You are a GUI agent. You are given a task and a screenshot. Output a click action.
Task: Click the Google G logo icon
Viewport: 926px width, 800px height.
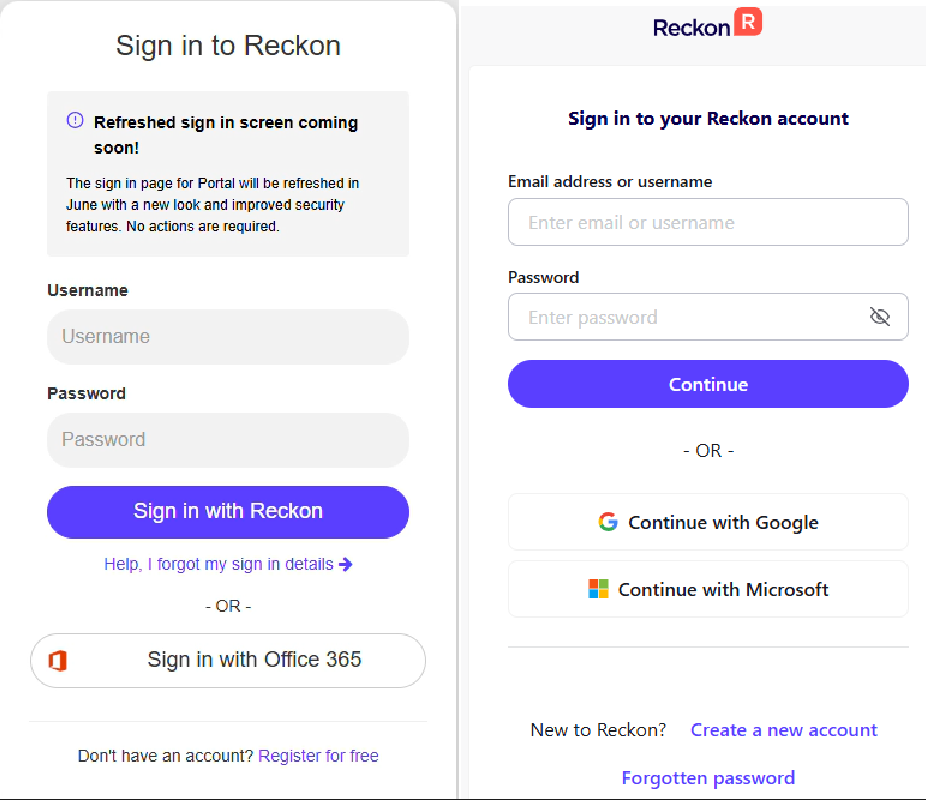click(x=608, y=522)
